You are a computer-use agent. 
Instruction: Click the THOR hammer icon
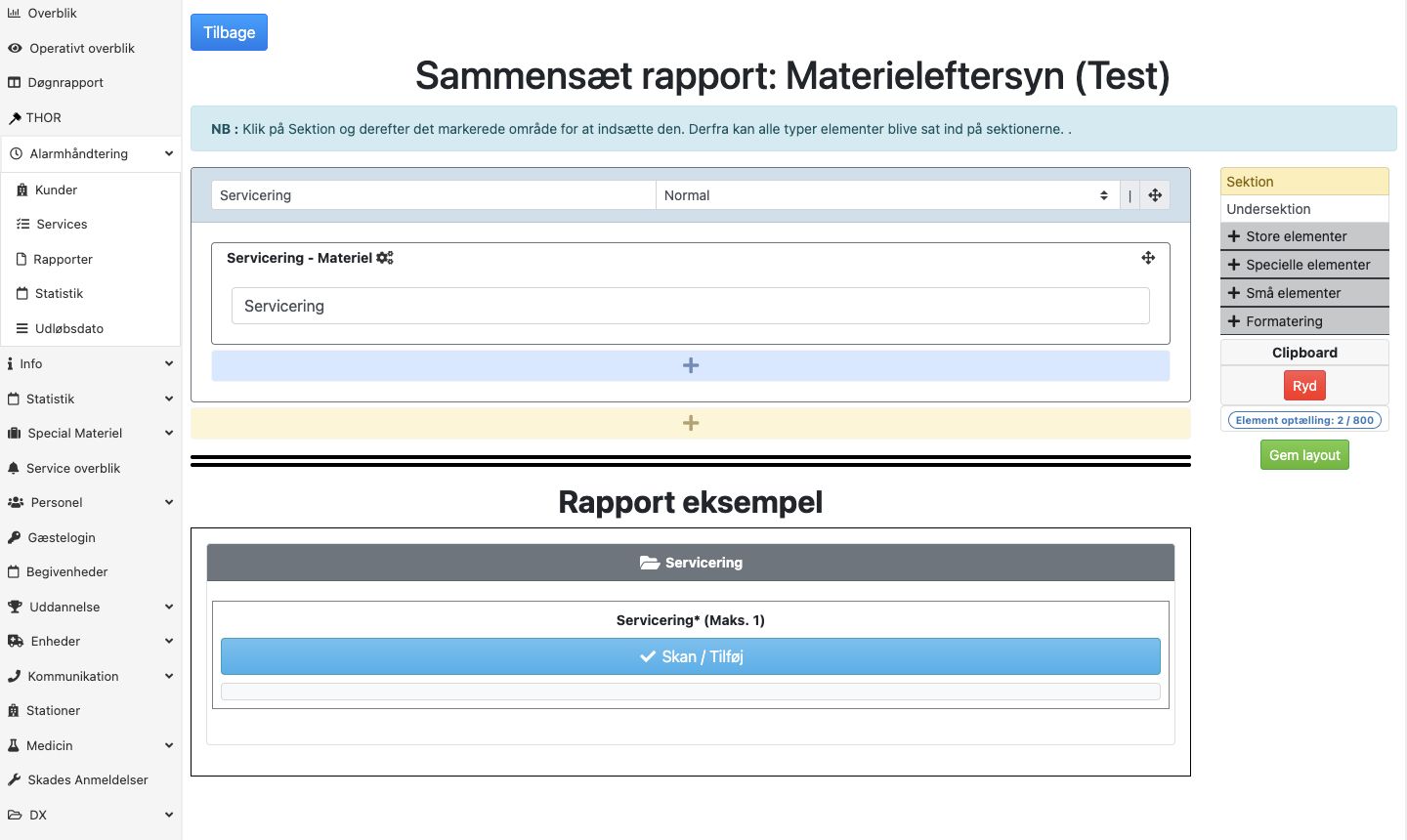[15, 118]
